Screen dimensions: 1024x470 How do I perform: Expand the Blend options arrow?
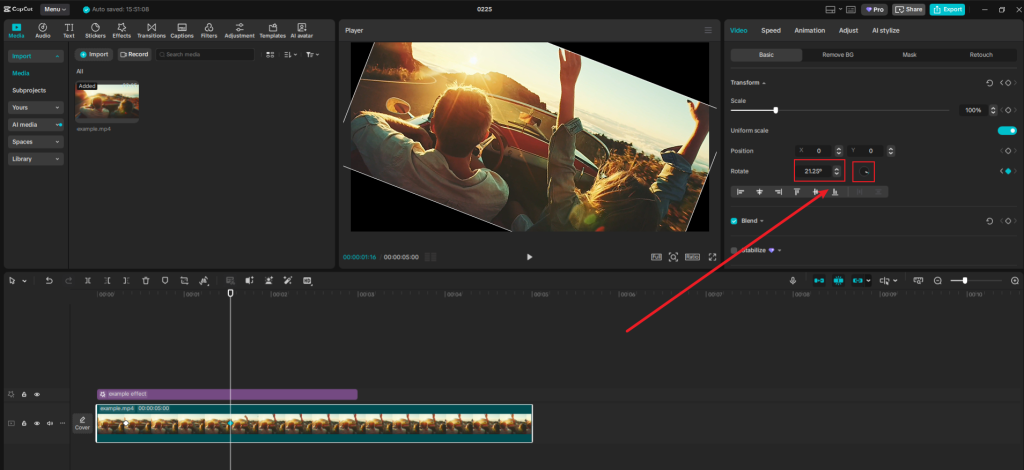tap(761, 221)
